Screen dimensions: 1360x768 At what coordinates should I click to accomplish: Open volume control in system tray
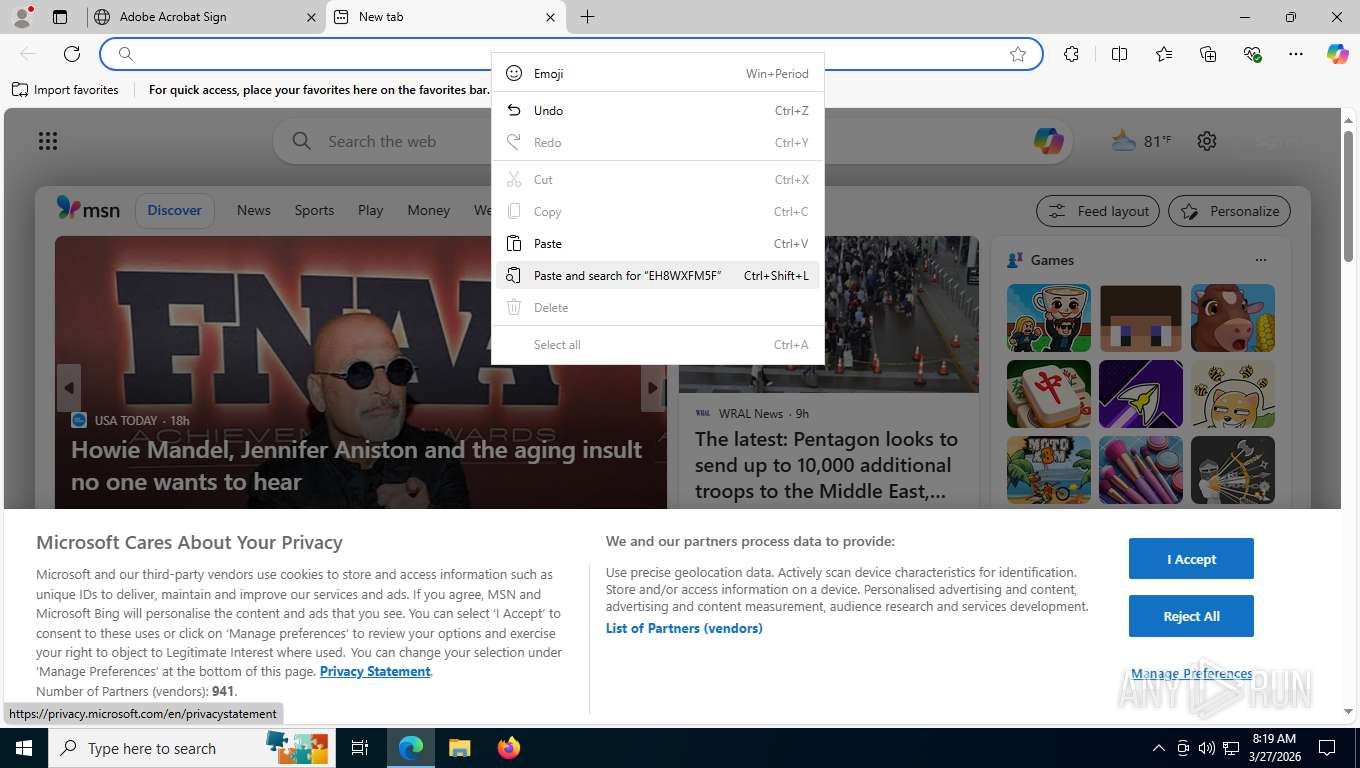1206,748
